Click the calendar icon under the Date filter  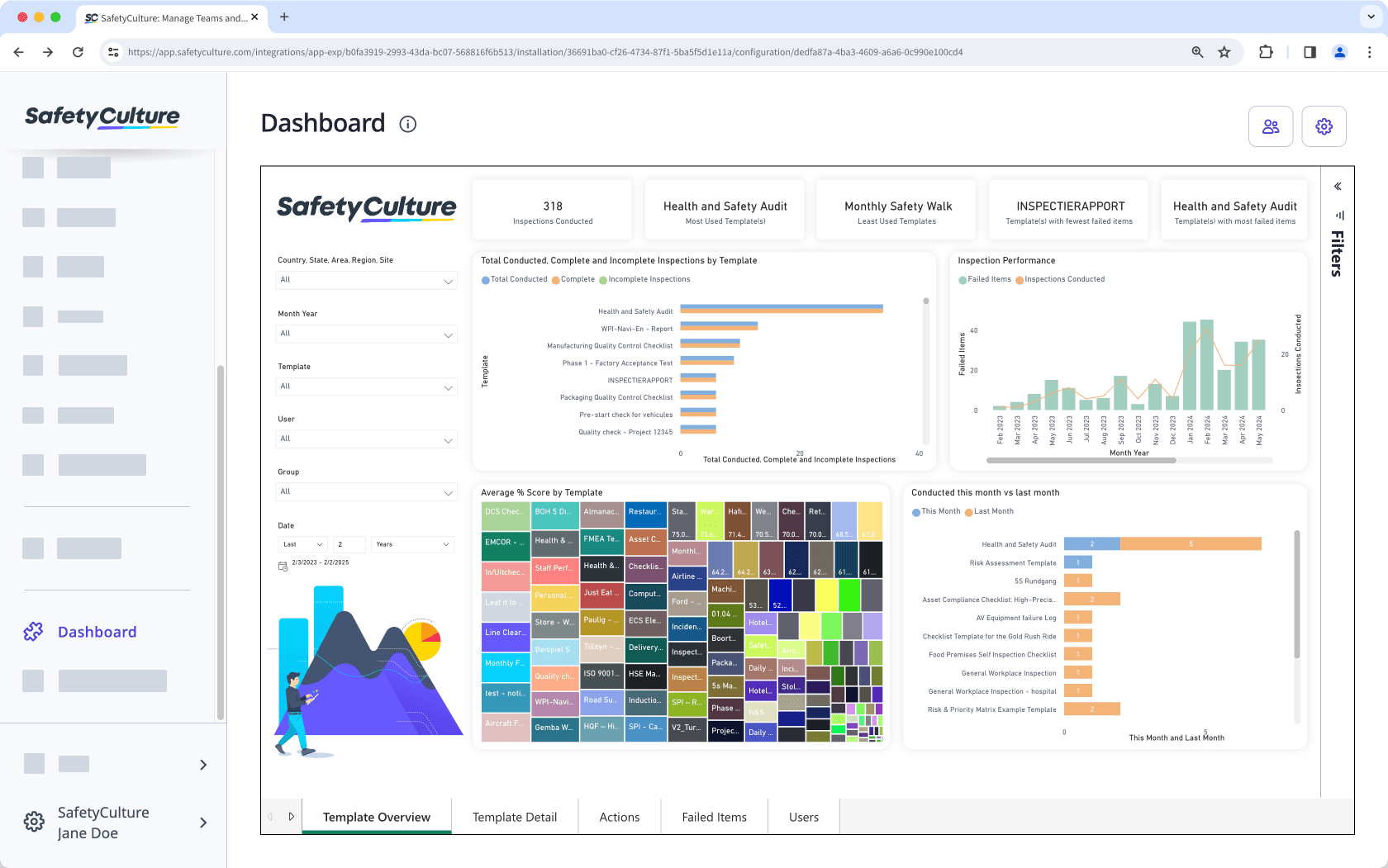[282, 565]
